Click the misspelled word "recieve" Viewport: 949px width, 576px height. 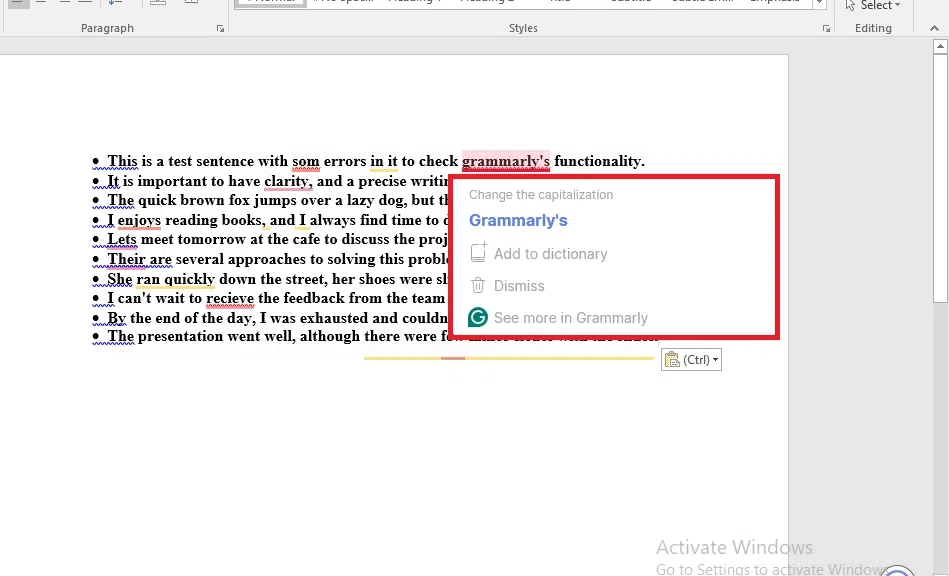(230, 298)
